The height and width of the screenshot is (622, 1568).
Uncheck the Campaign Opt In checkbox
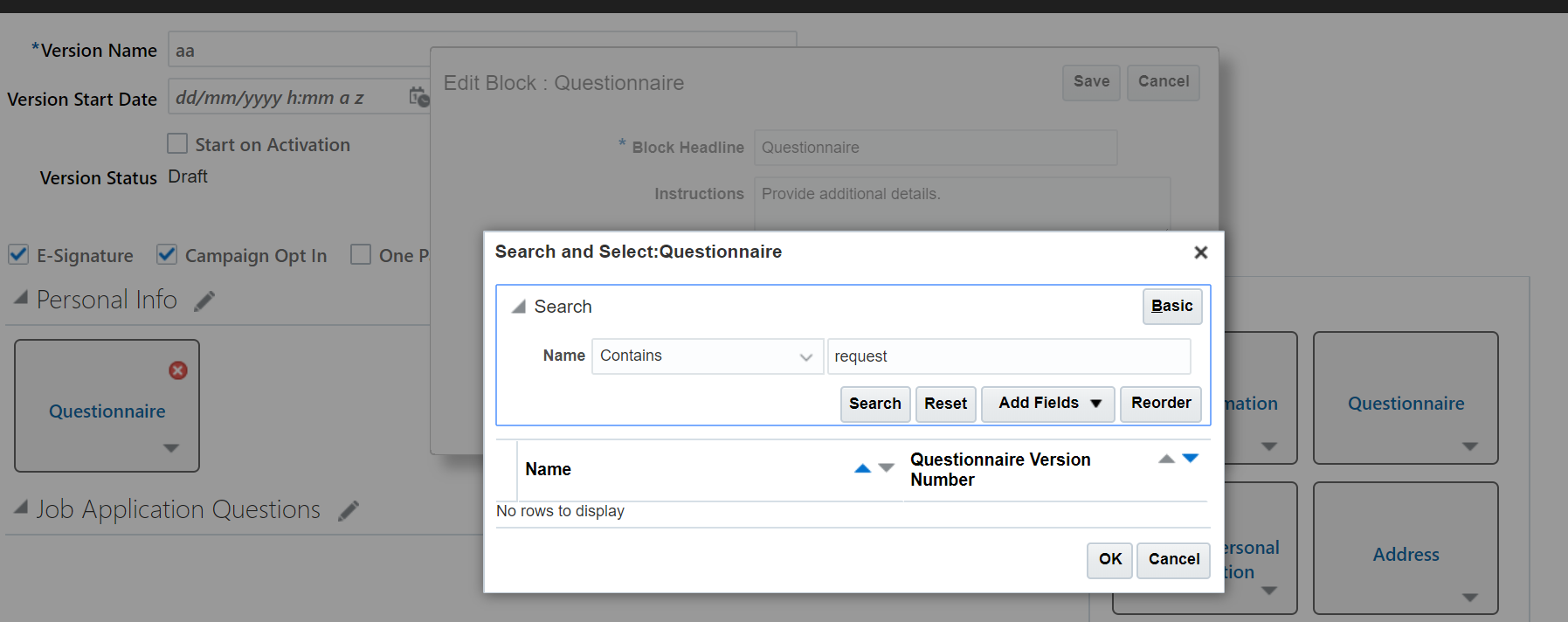coord(167,254)
